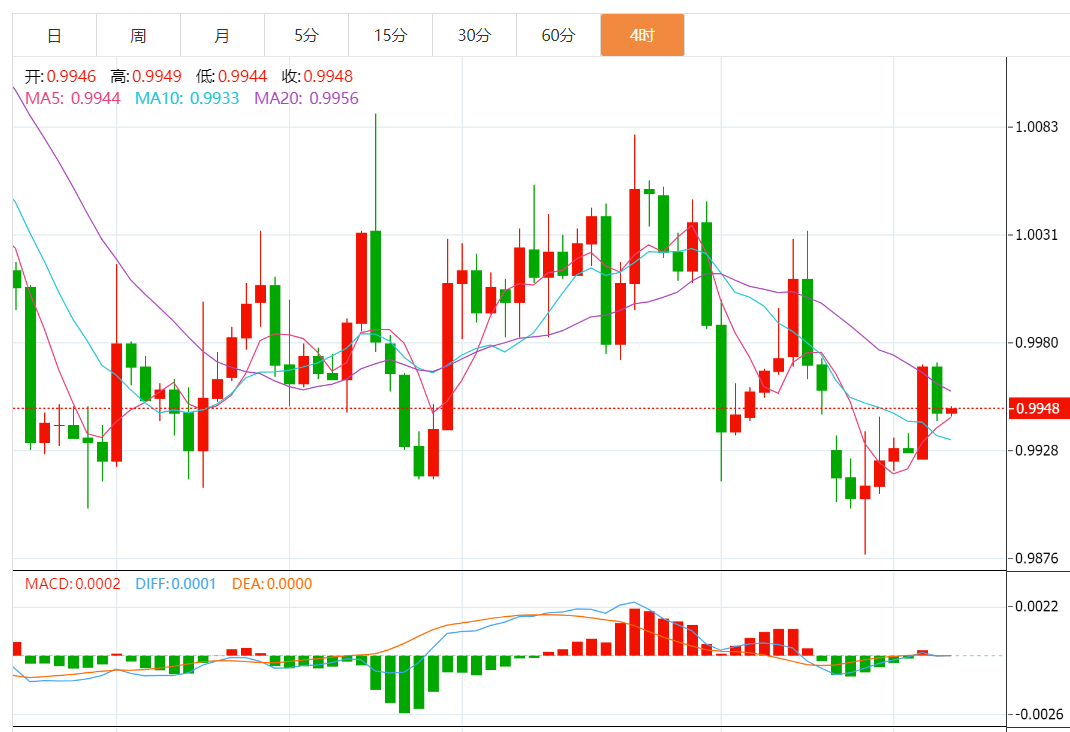1070x732 pixels.
Task: Click the close price 收:0.9948
Action: pyautogui.click(x=317, y=76)
